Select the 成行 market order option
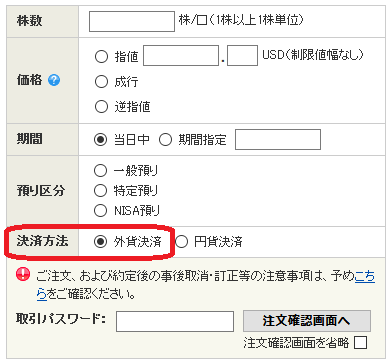This screenshot has width=390, height=361. coord(101,82)
